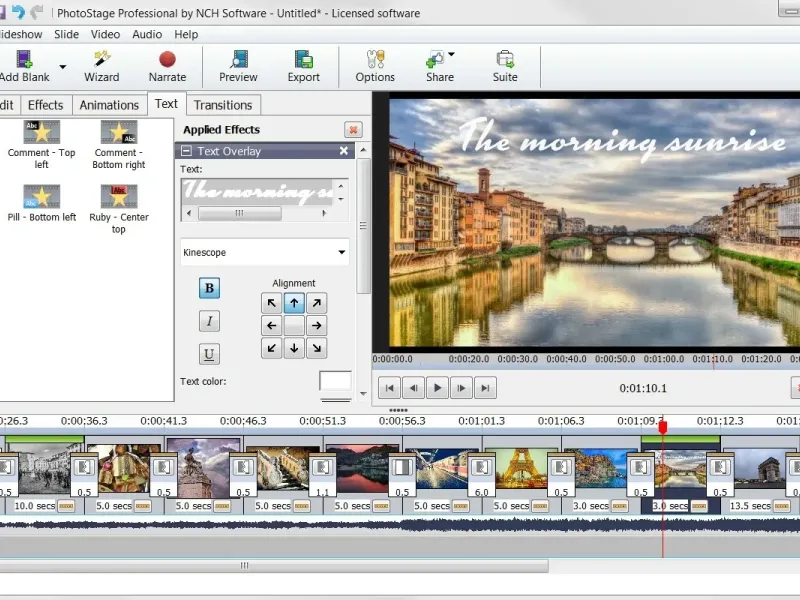
Task: Click the Wizard toolbar icon
Action: pyautogui.click(x=101, y=65)
